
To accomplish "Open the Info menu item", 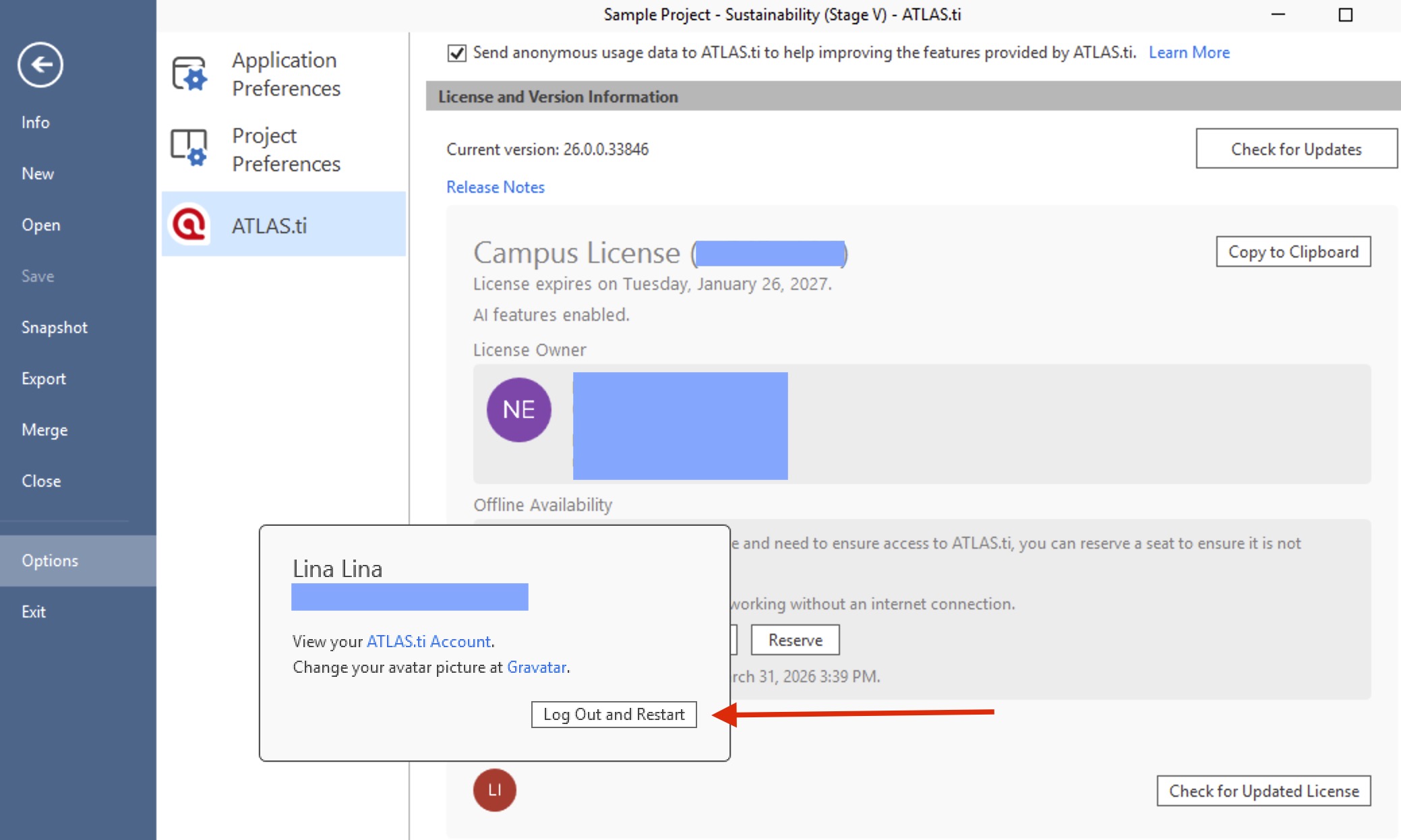I will 35,122.
